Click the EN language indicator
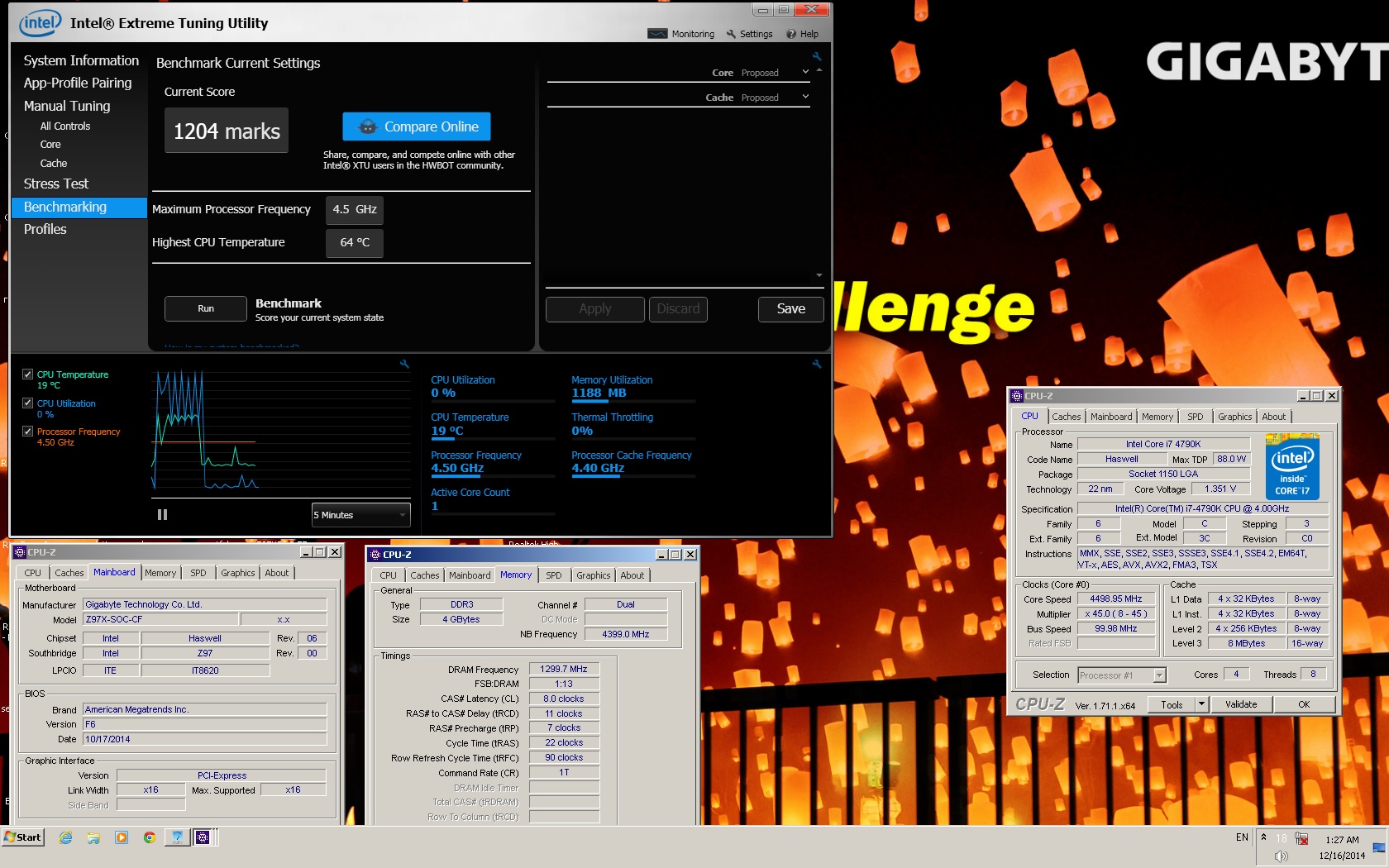Viewport: 1389px width, 868px height. (1242, 837)
